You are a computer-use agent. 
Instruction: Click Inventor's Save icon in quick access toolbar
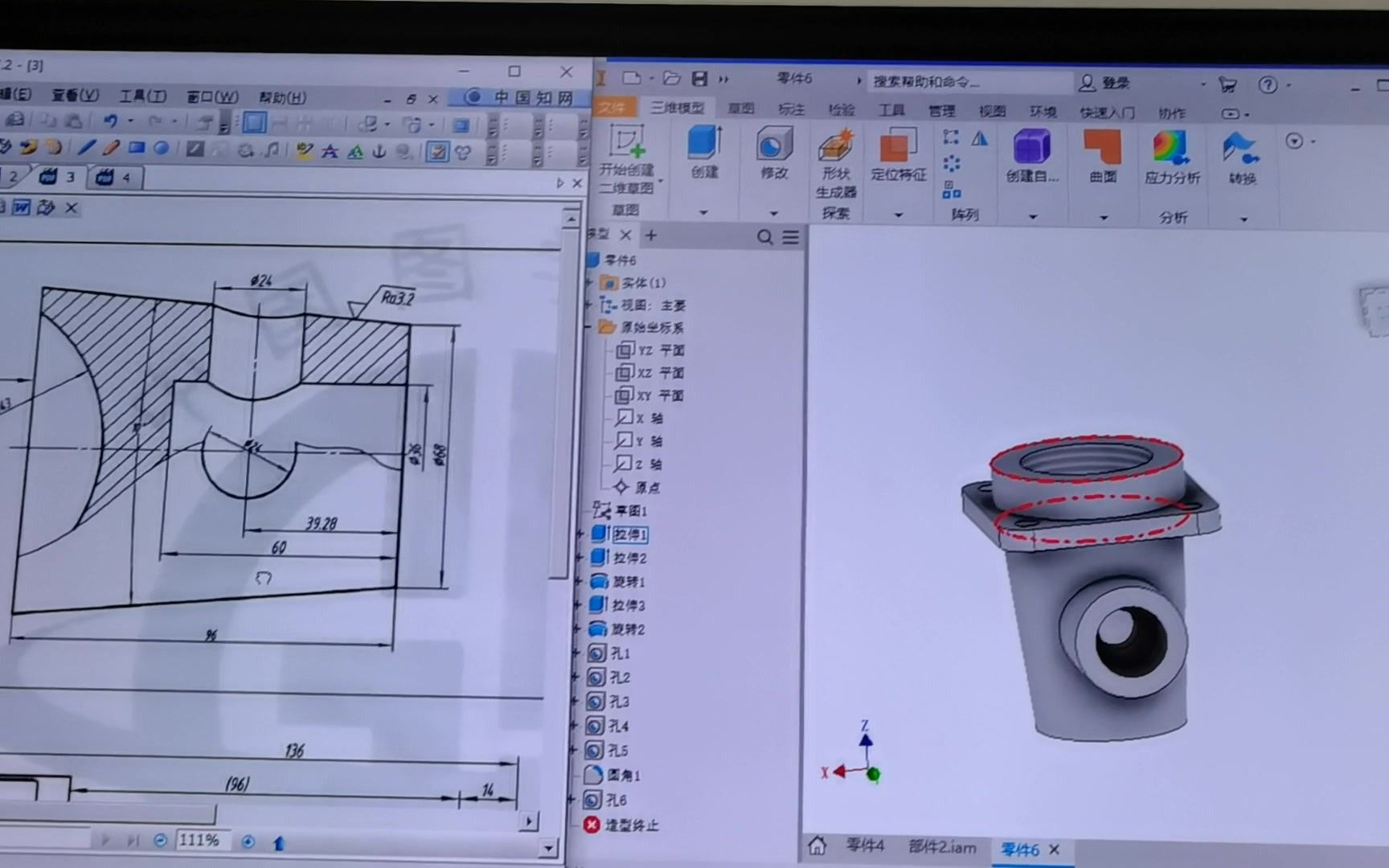tap(699, 79)
